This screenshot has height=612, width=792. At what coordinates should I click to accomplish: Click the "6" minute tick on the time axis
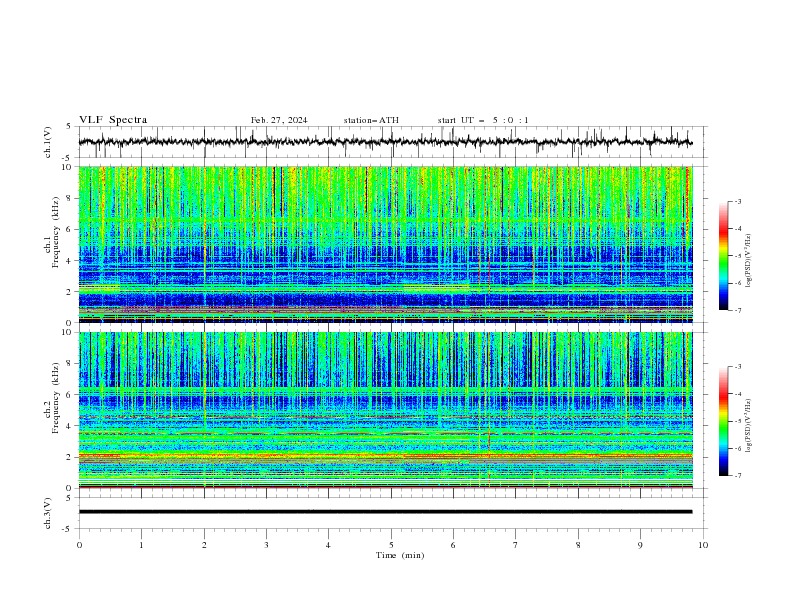tap(454, 545)
